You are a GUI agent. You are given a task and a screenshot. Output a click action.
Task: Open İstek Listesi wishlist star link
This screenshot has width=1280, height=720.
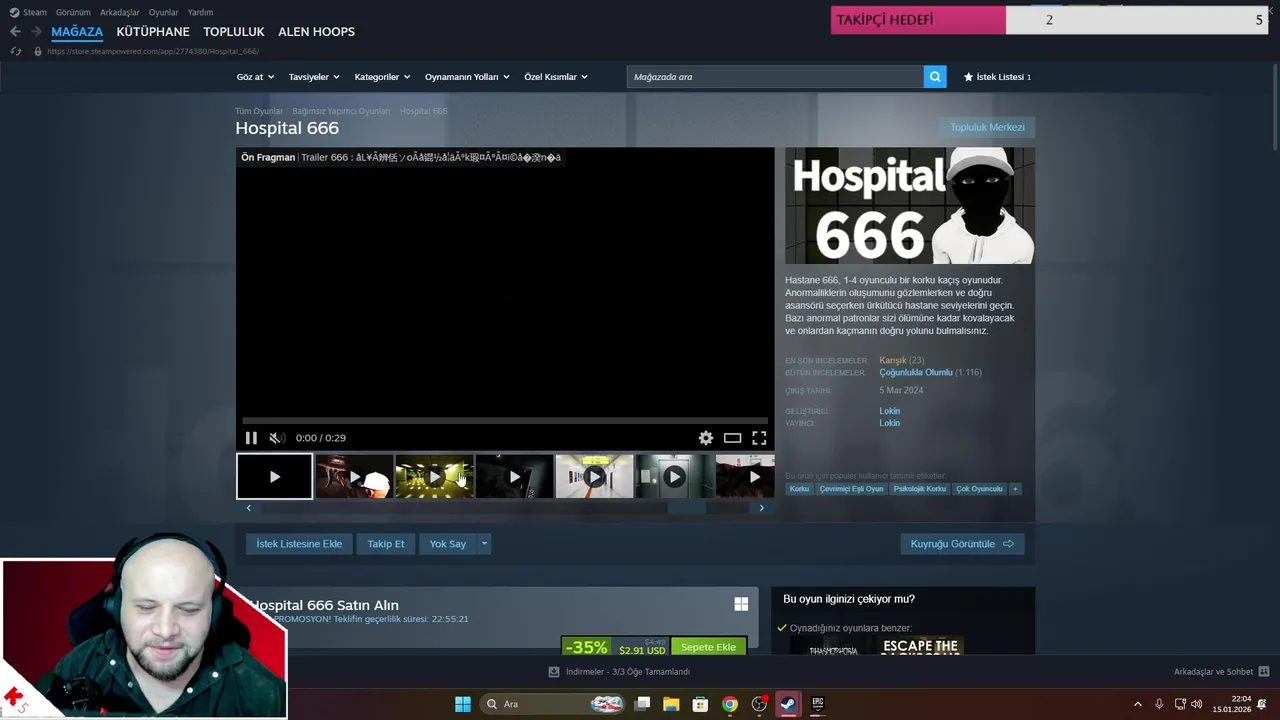click(997, 77)
